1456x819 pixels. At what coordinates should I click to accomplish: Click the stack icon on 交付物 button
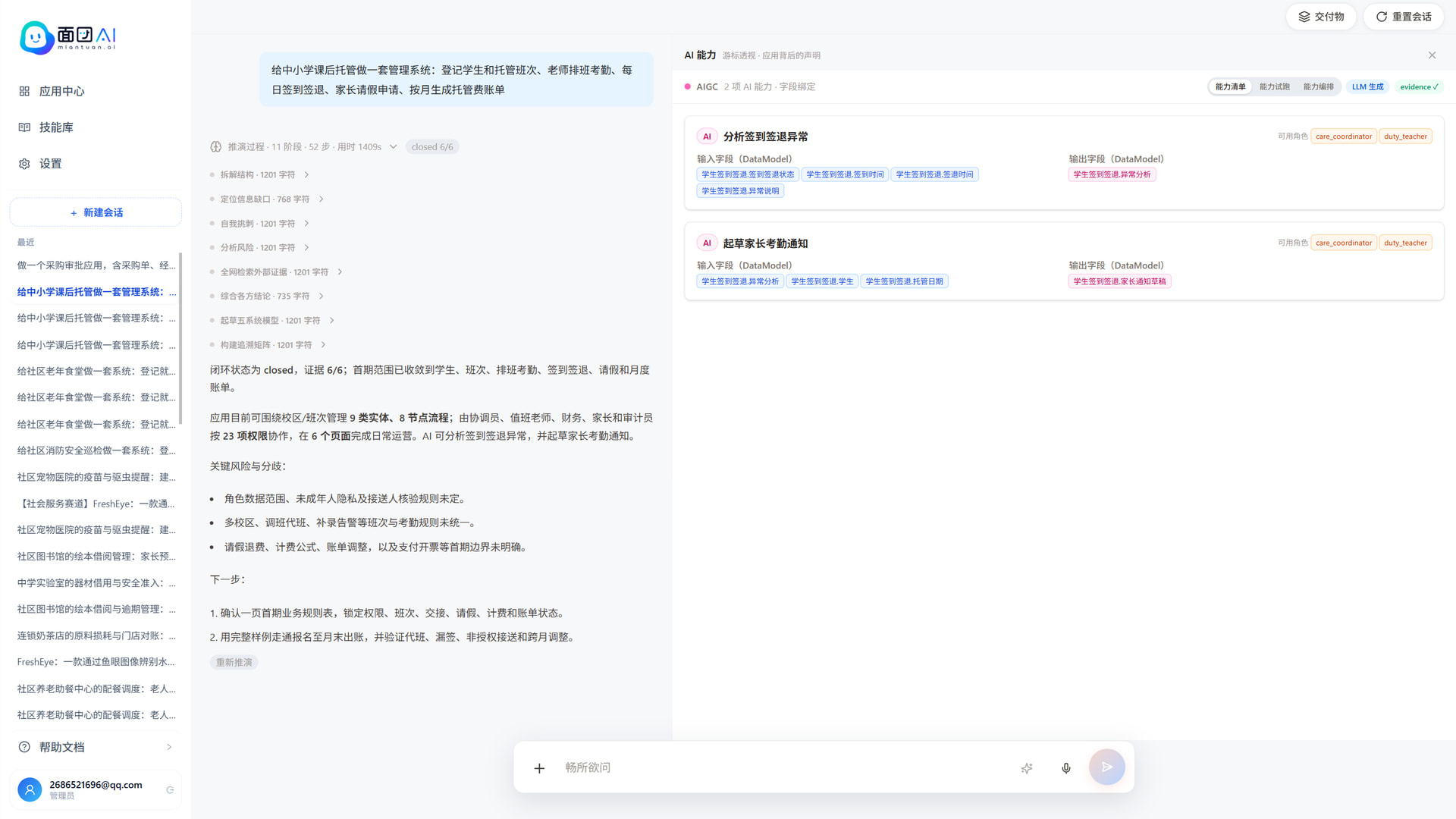tap(1304, 17)
